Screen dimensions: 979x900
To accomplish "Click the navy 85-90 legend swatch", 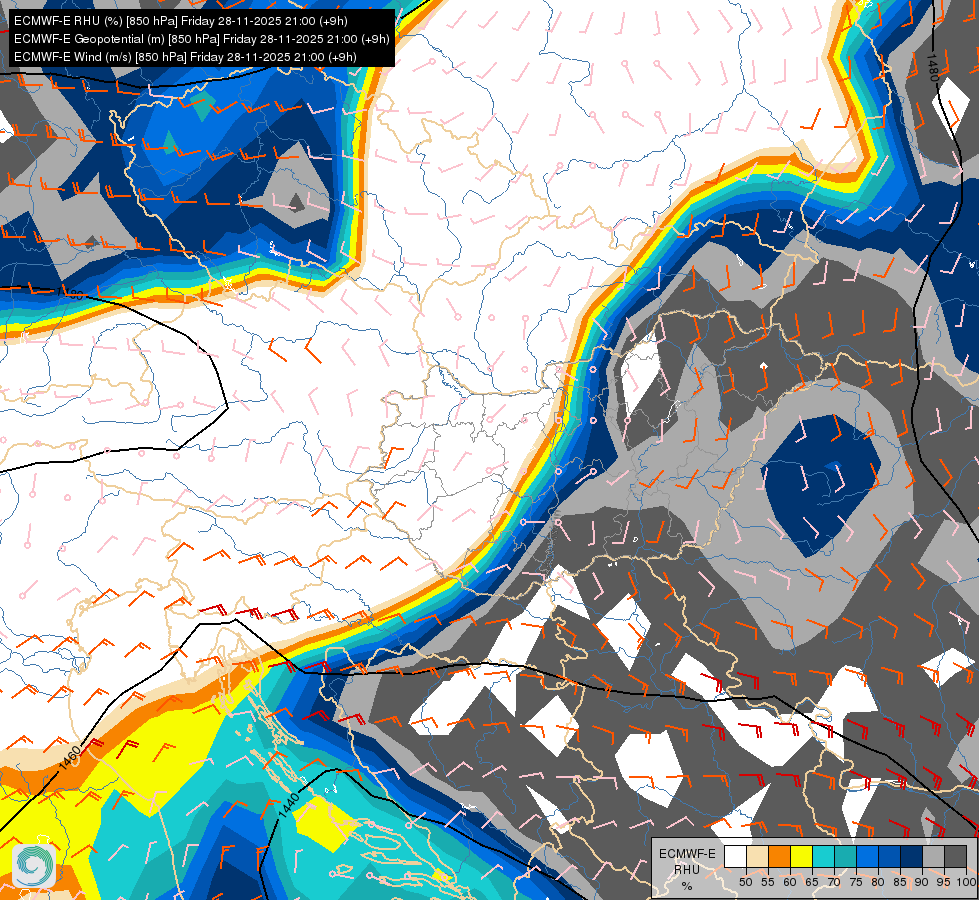I will point(912,856).
